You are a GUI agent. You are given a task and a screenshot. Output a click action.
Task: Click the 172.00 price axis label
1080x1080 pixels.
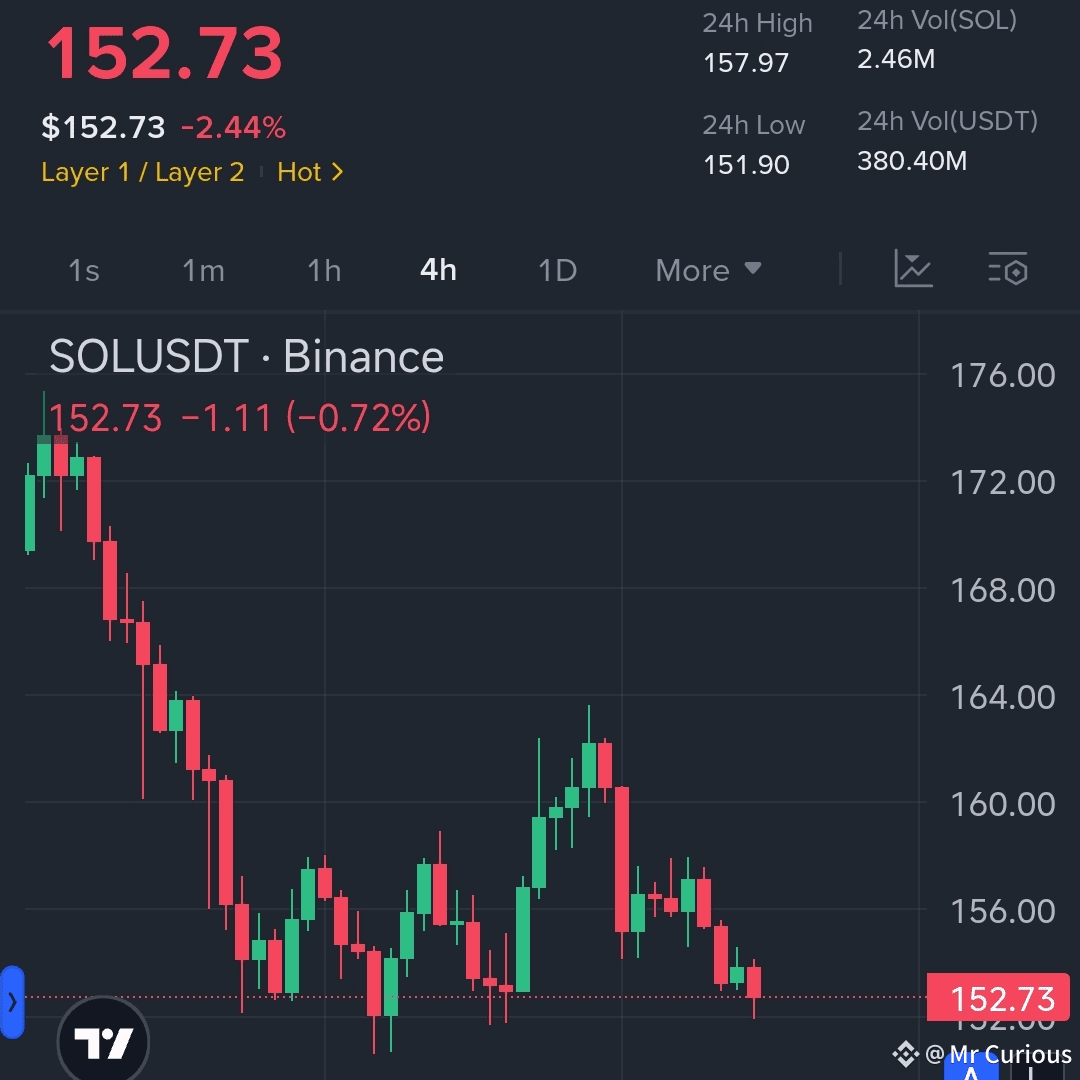point(1003,483)
